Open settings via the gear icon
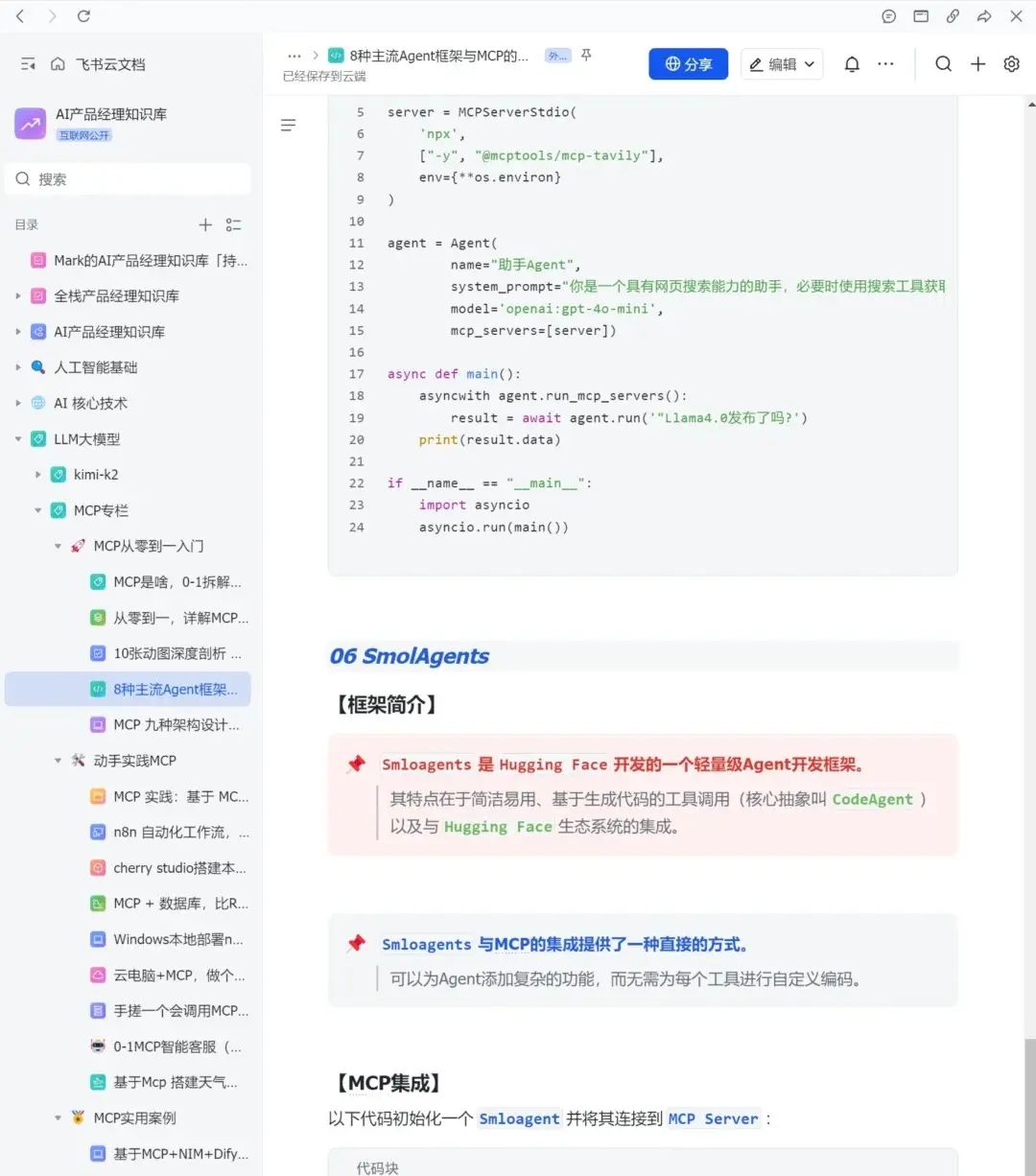The width and height of the screenshot is (1036, 1176). [1011, 63]
